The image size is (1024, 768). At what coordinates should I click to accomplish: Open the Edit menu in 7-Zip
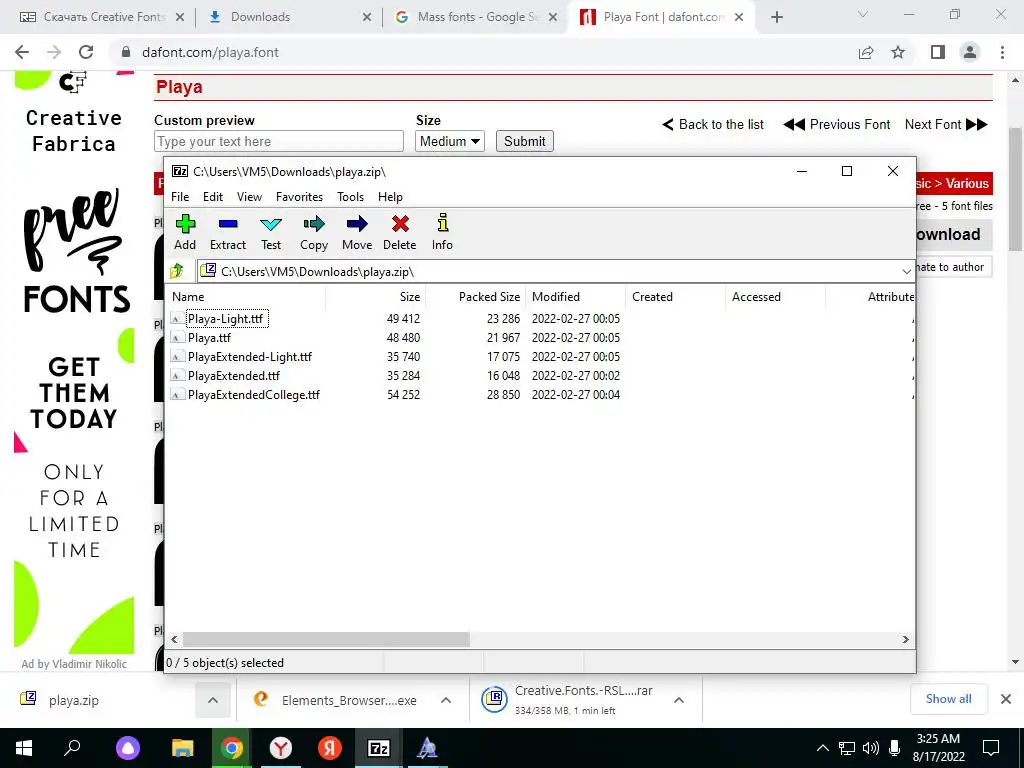tap(213, 197)
